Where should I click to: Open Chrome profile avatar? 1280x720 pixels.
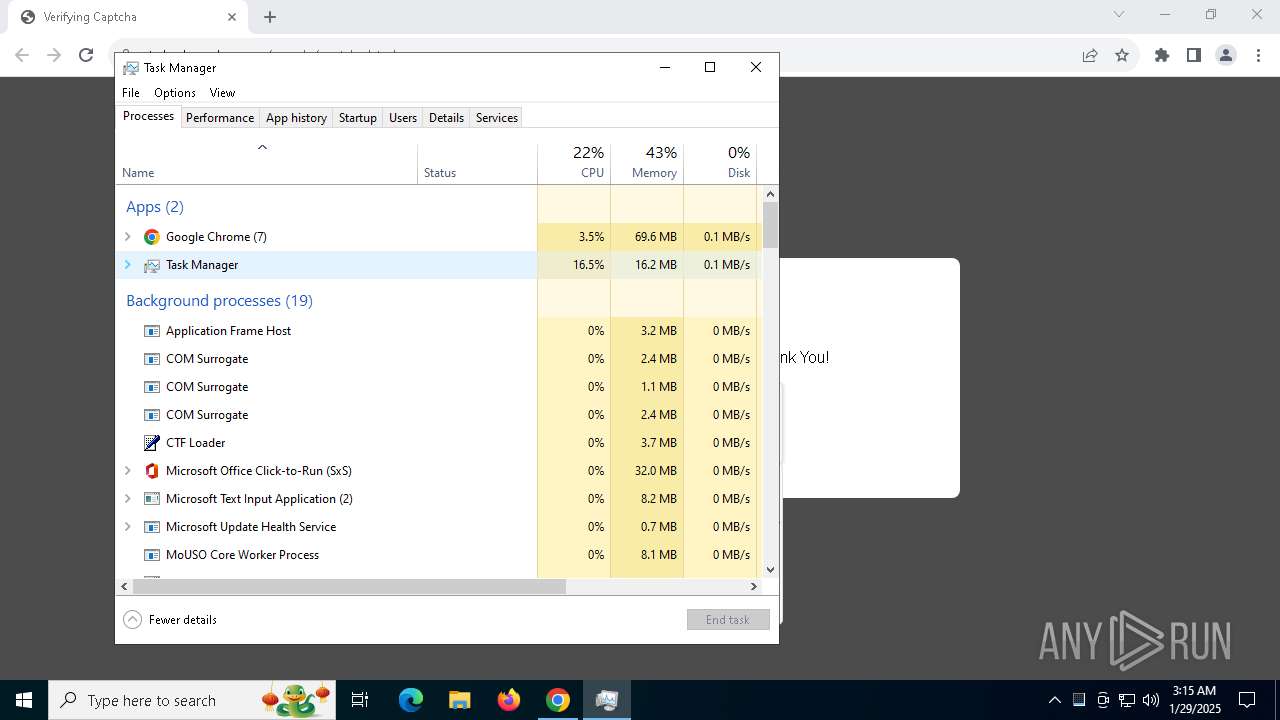(1226, 55)
